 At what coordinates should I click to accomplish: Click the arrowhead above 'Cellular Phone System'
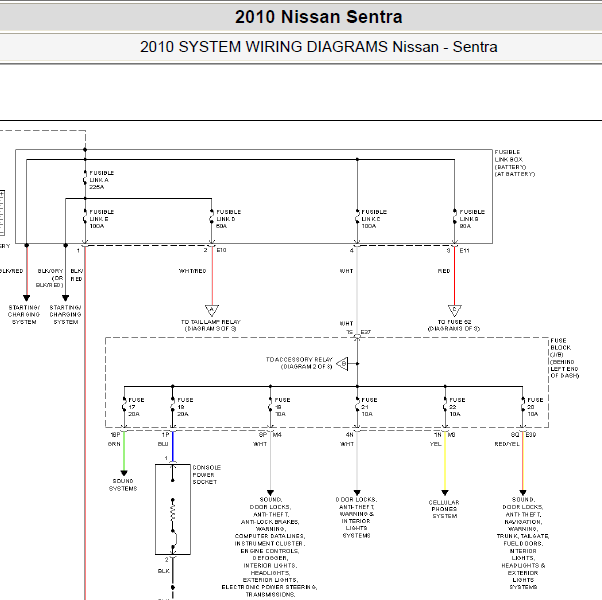[445, 493]
